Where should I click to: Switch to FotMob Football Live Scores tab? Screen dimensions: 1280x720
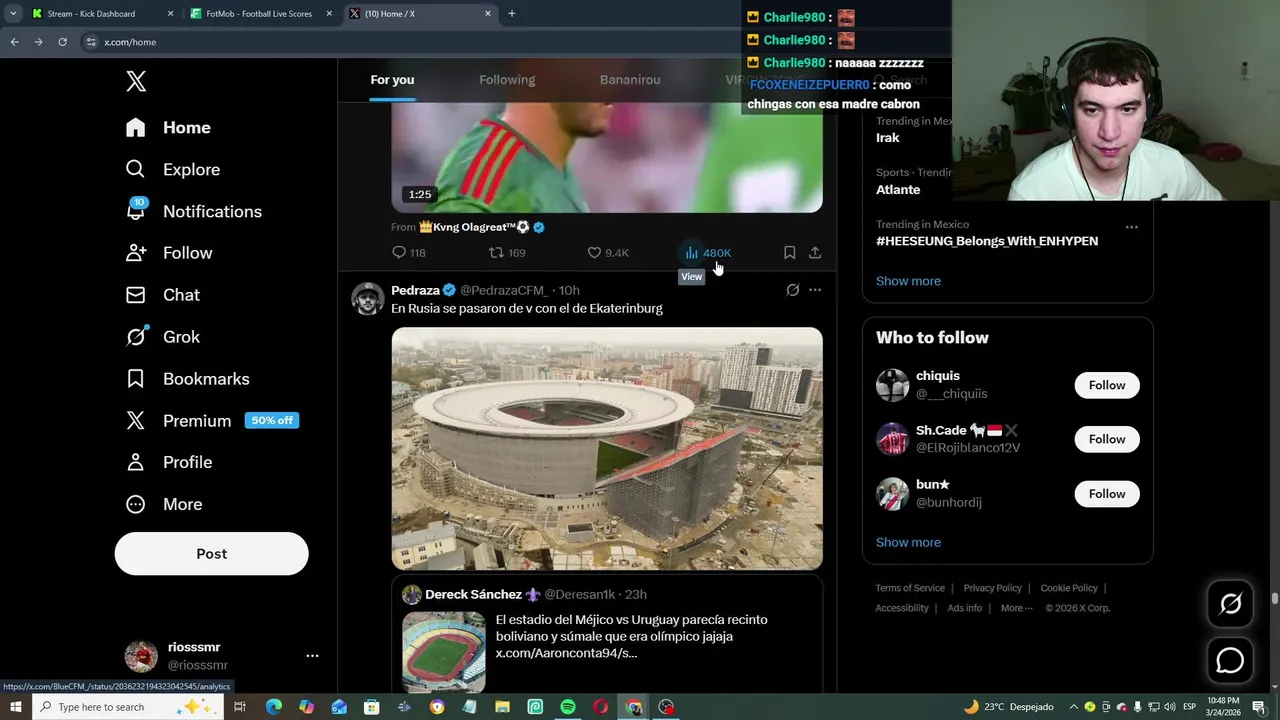[259, 14]
